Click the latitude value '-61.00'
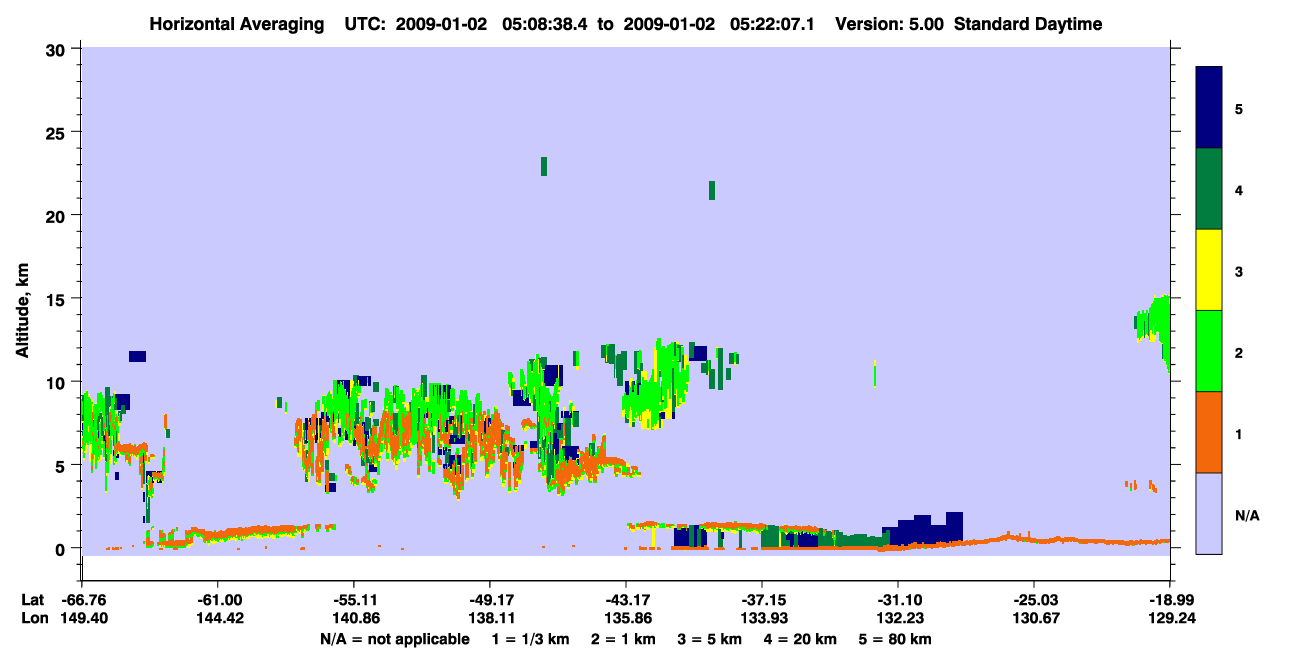Viewport: 1300px width, 667px height. pyautogui.click(x=219, y=600)
